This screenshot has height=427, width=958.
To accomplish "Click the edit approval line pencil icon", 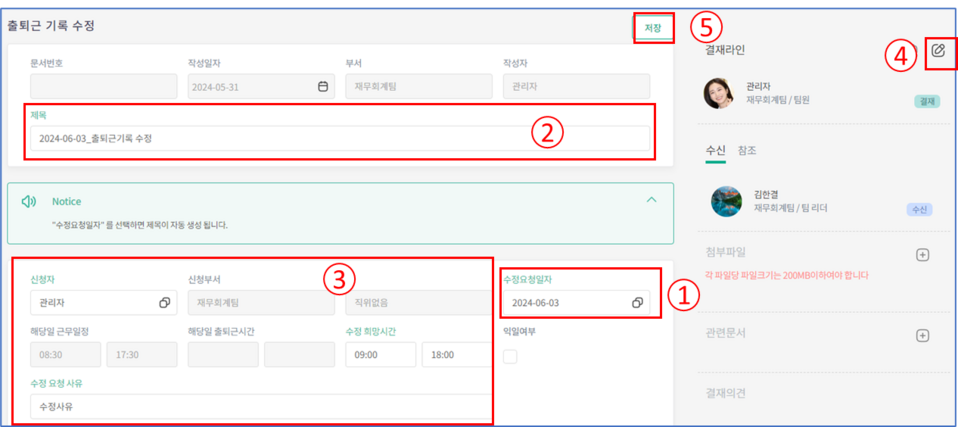I will click(938, 51).
